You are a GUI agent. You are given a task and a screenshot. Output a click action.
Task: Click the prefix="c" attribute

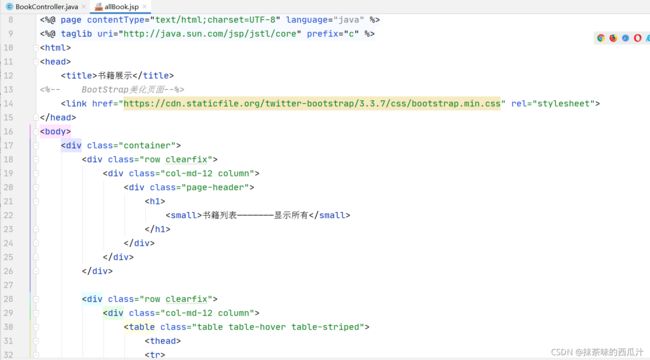333,34
